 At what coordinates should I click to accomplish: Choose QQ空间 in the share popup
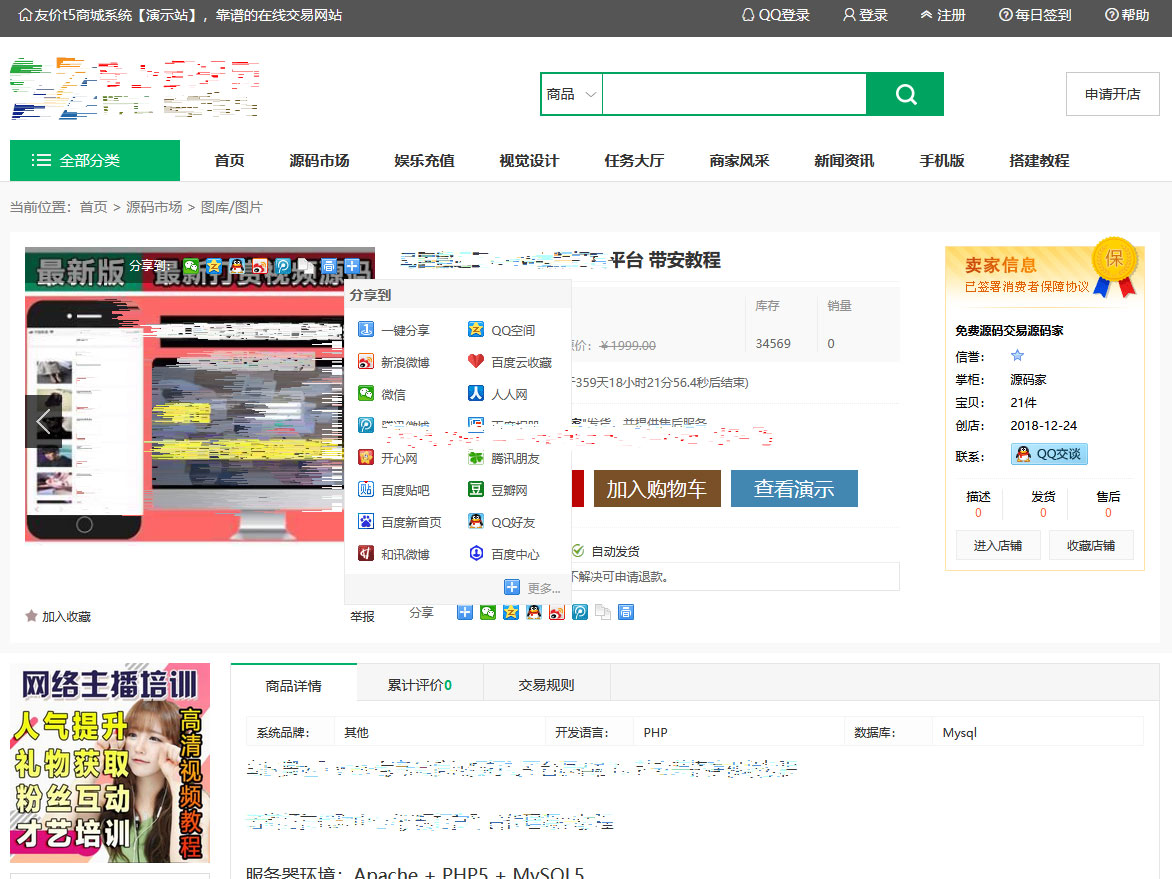pyautogui.click(x=512, y=330)
